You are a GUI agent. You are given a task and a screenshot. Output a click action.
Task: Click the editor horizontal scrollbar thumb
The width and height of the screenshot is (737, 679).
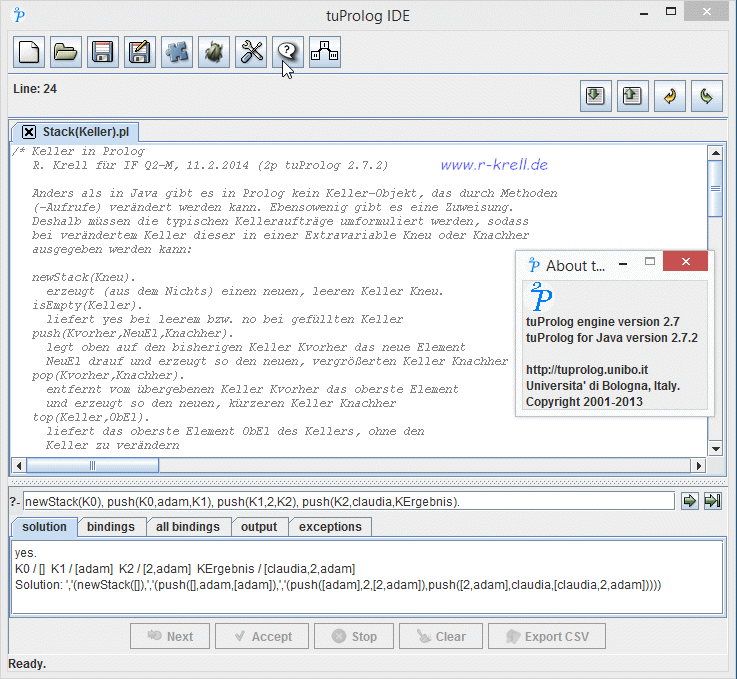coord(91,465)
